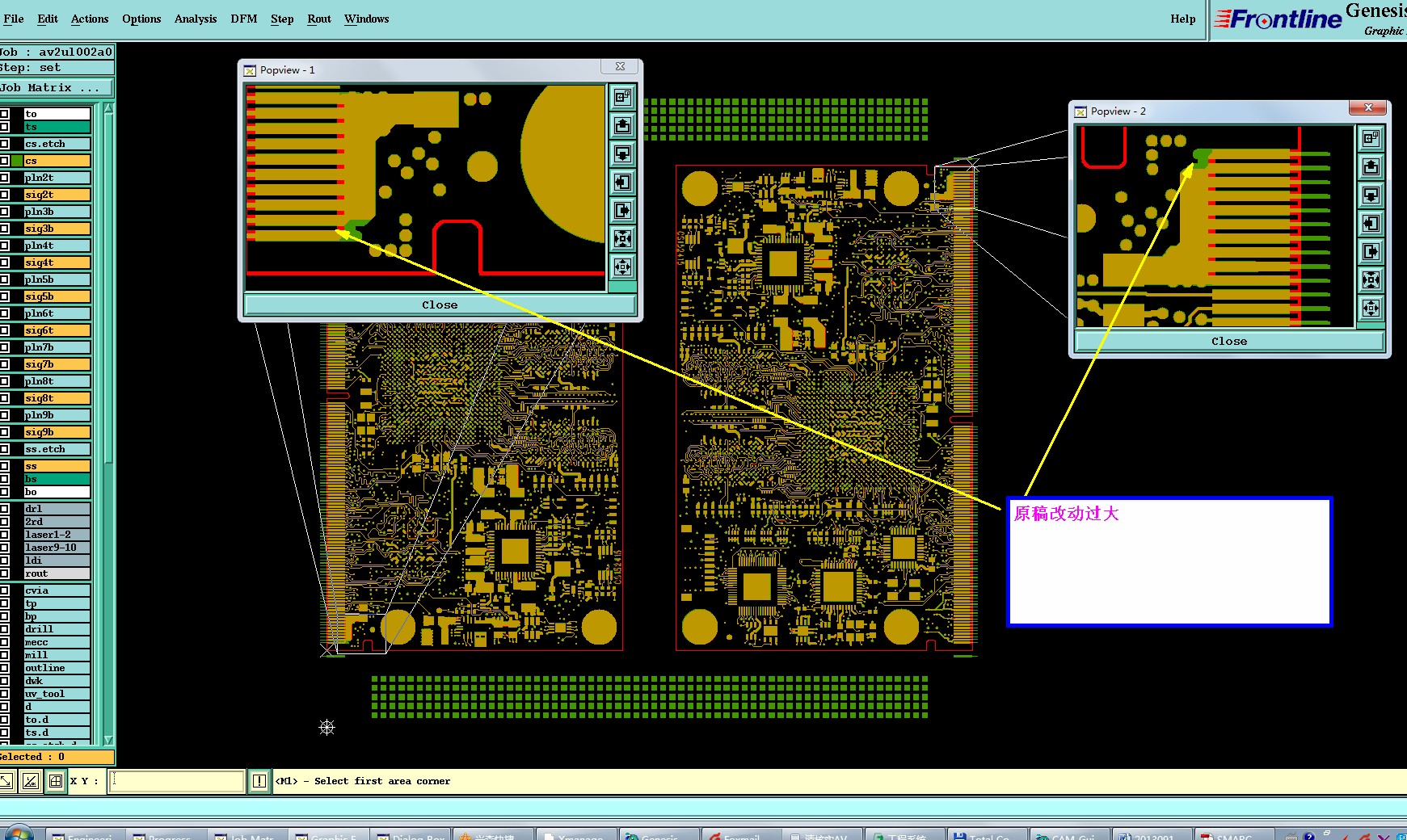The image size is (1407, 840).
Task: Pan left in Popview 1
Action: 622,182
